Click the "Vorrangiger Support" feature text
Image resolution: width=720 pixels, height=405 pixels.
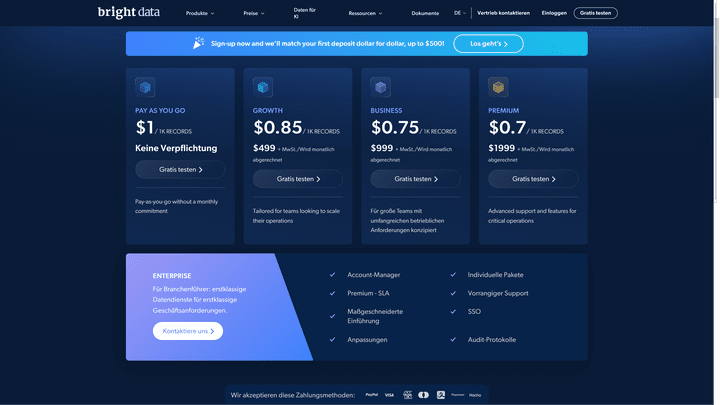(498, 293)
